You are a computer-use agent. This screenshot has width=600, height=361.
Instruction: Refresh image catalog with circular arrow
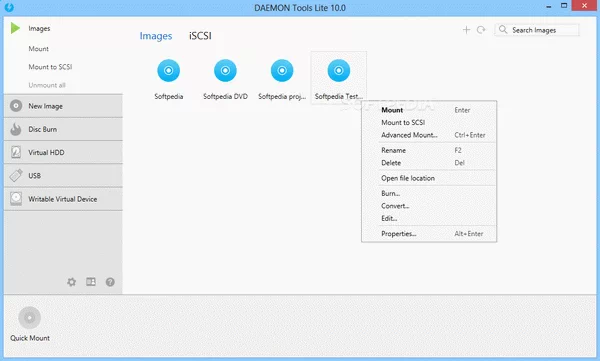tap(481, 30)
